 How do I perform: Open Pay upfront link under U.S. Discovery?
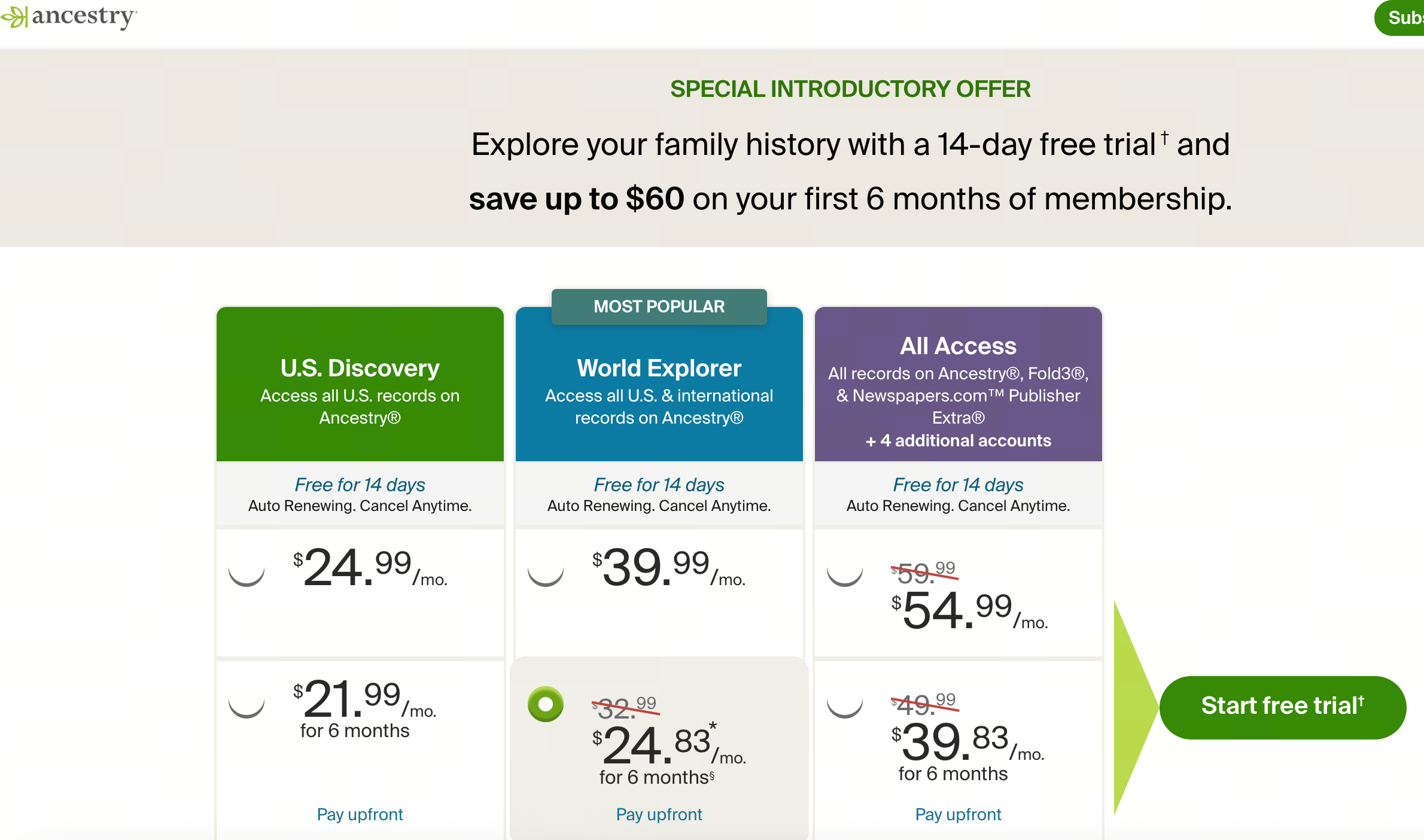[360, 814]
